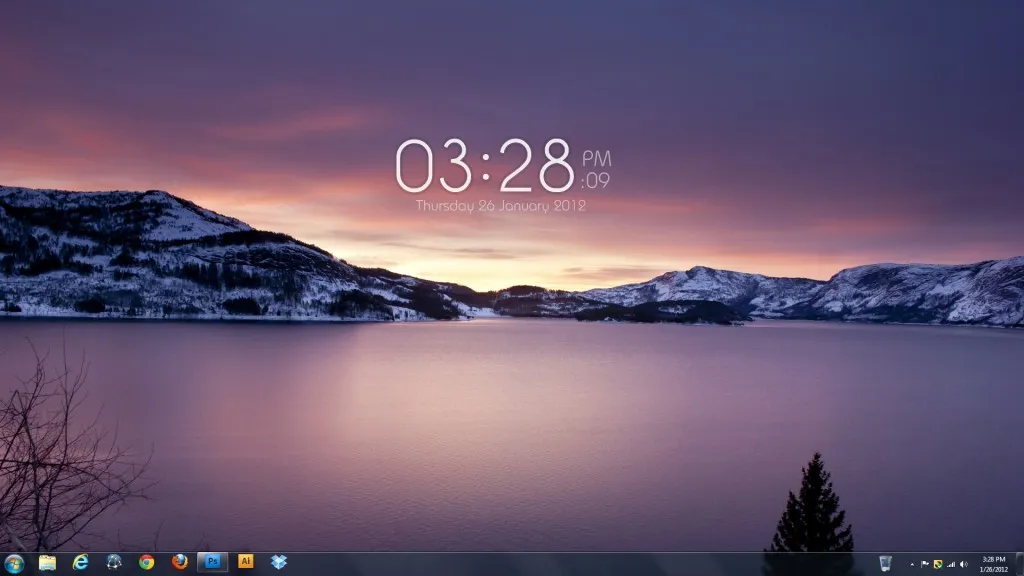The image size is (1024, 576).
Task: Open the Action Center flag icon
Action: tap(925, 564)
